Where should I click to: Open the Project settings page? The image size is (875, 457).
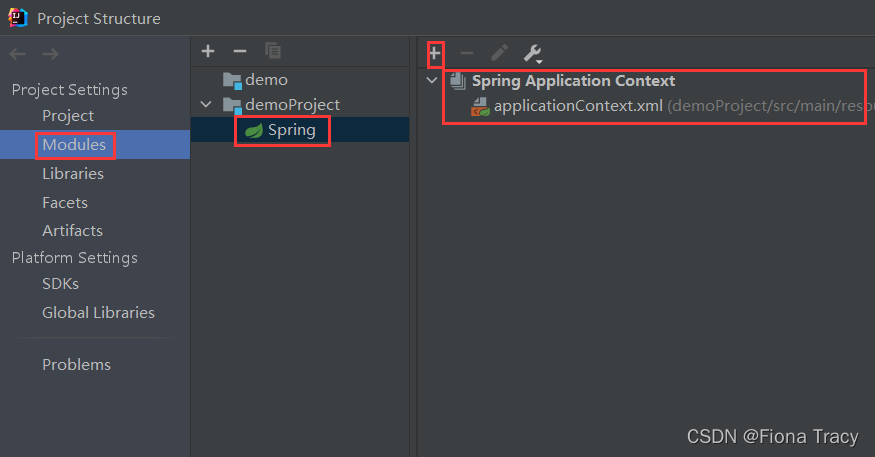[68, 116]
